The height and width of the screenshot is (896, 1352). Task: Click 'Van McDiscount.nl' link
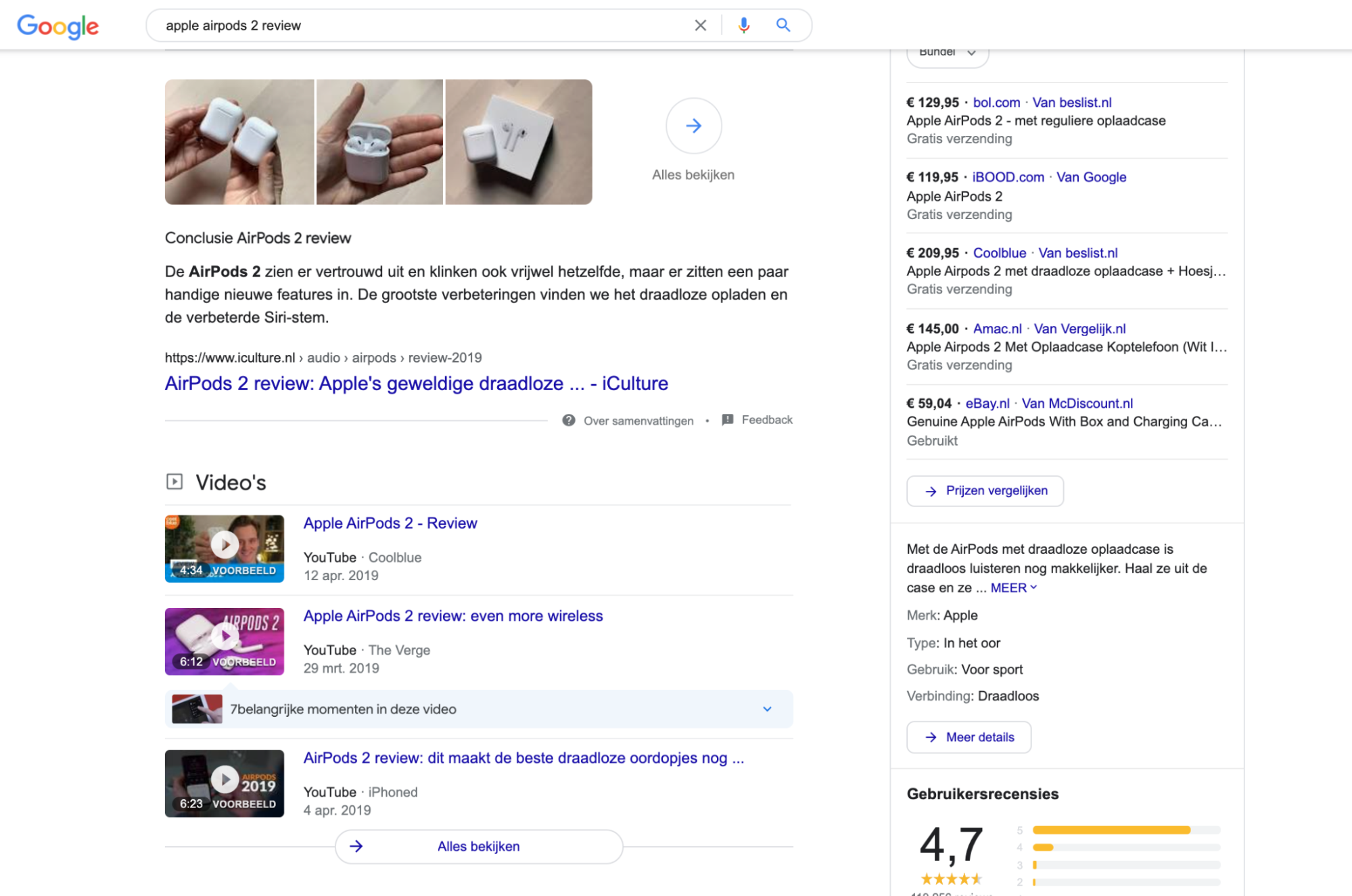(1077, 403)
